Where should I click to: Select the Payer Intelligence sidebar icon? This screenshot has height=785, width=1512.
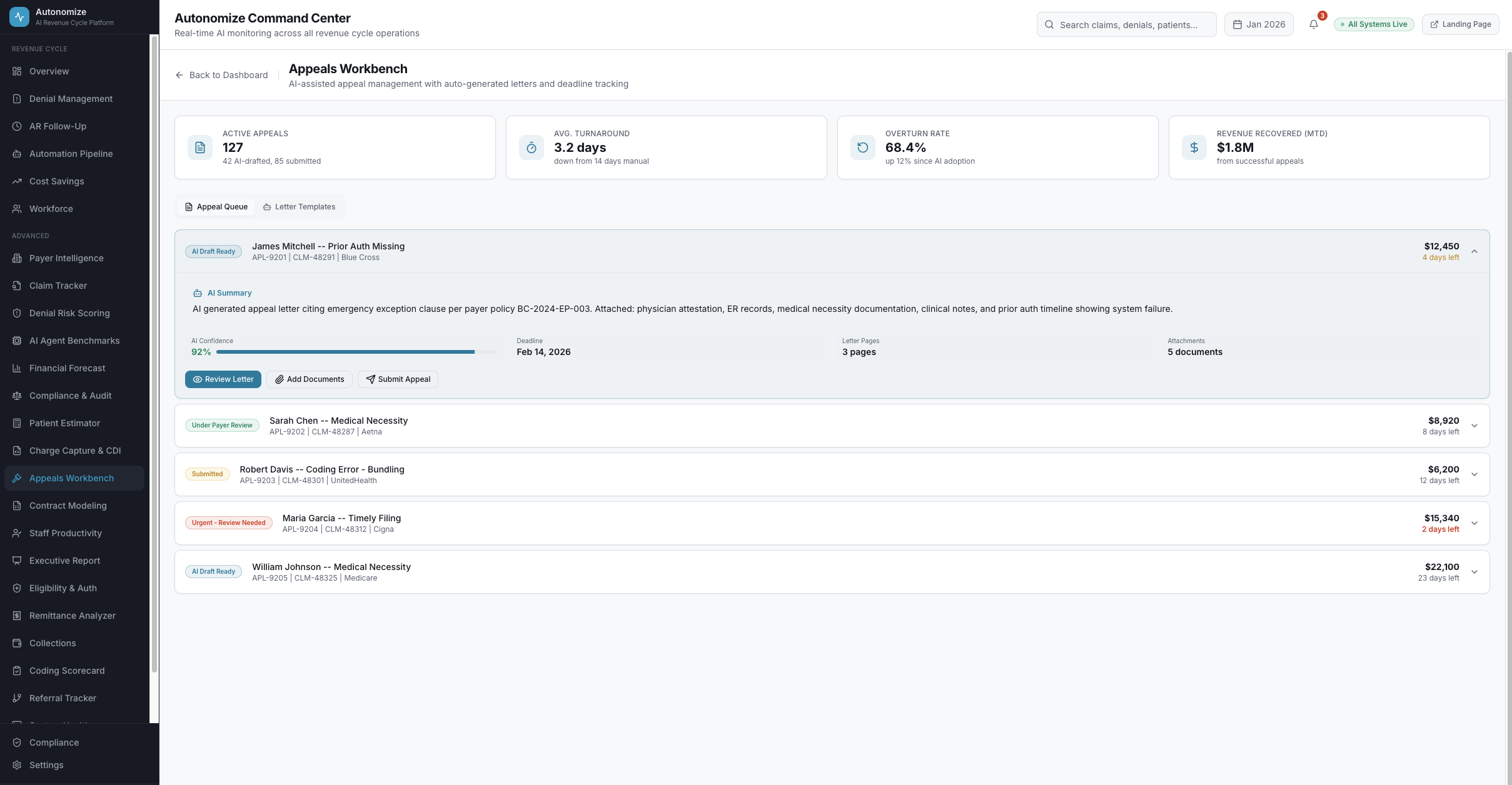coord(17,258)
